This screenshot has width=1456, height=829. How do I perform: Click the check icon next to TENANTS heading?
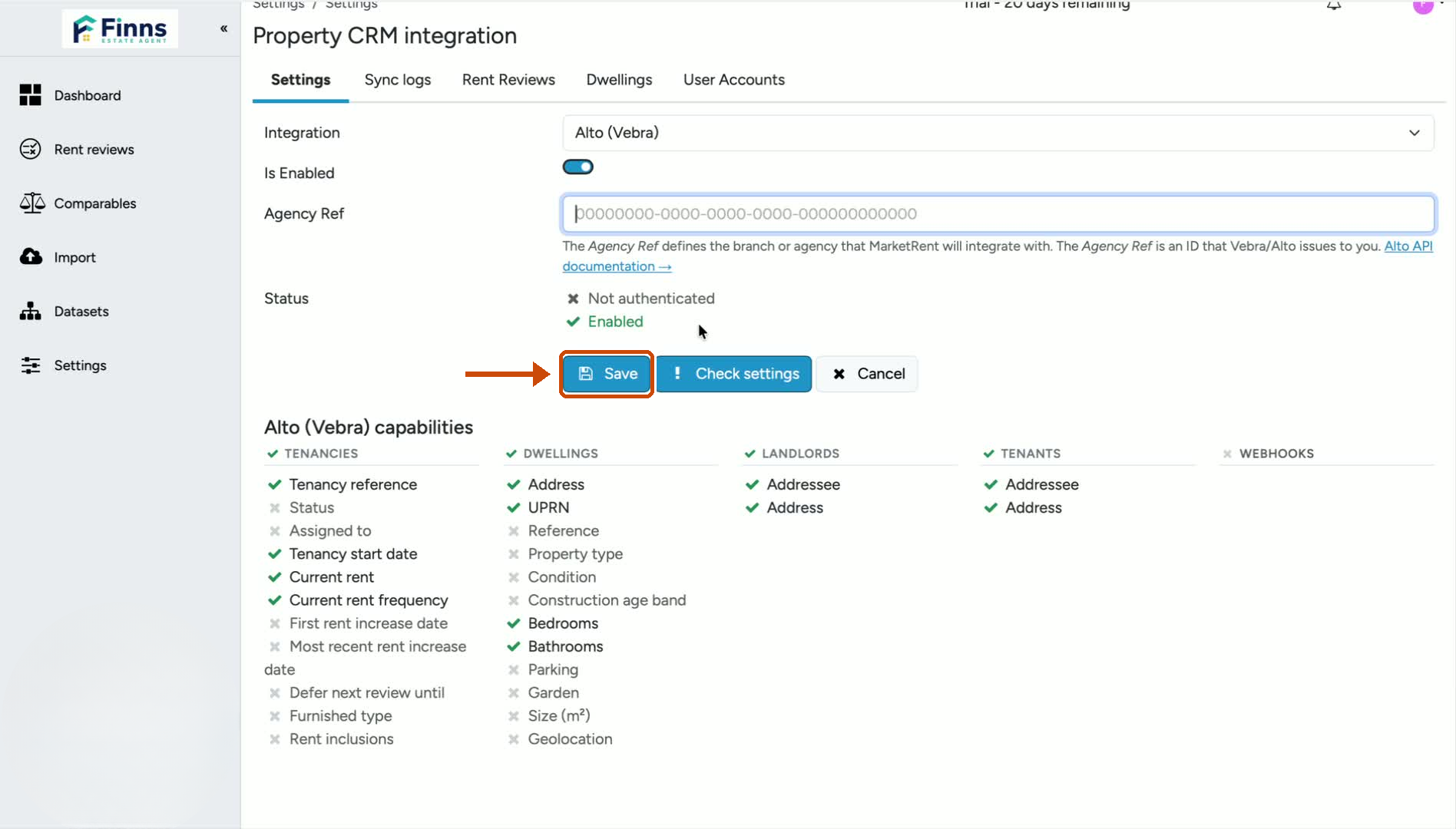click(x=989, y=454)
